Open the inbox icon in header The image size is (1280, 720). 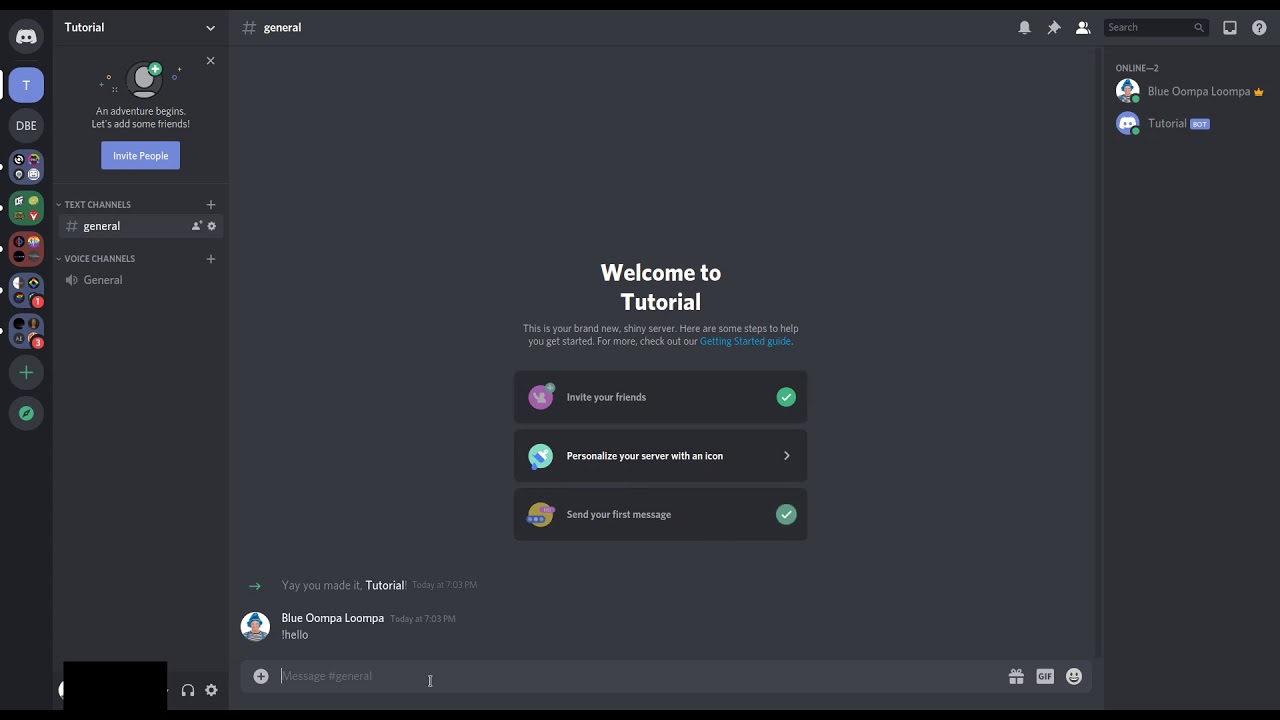(1230, 28)
